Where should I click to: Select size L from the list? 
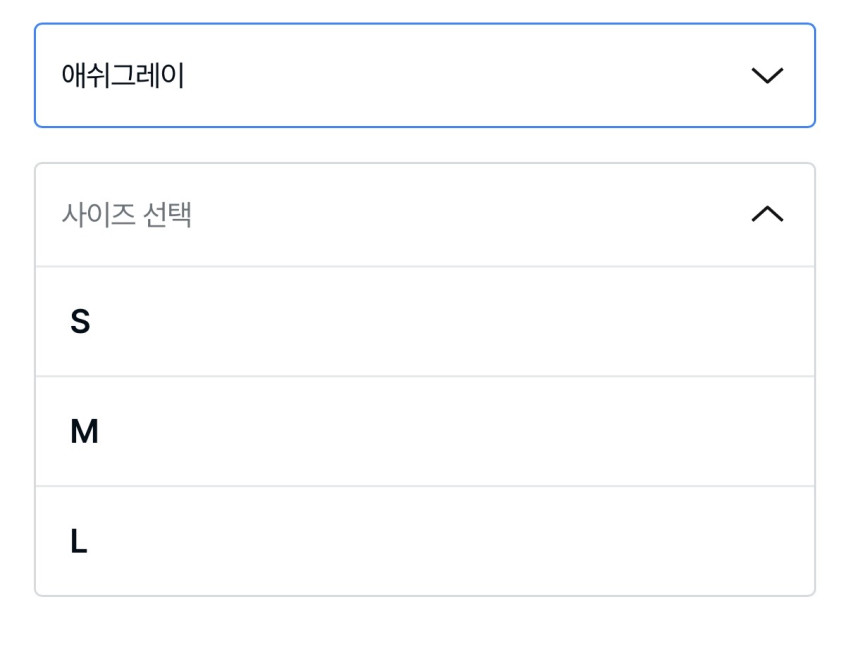coord(425,542)
